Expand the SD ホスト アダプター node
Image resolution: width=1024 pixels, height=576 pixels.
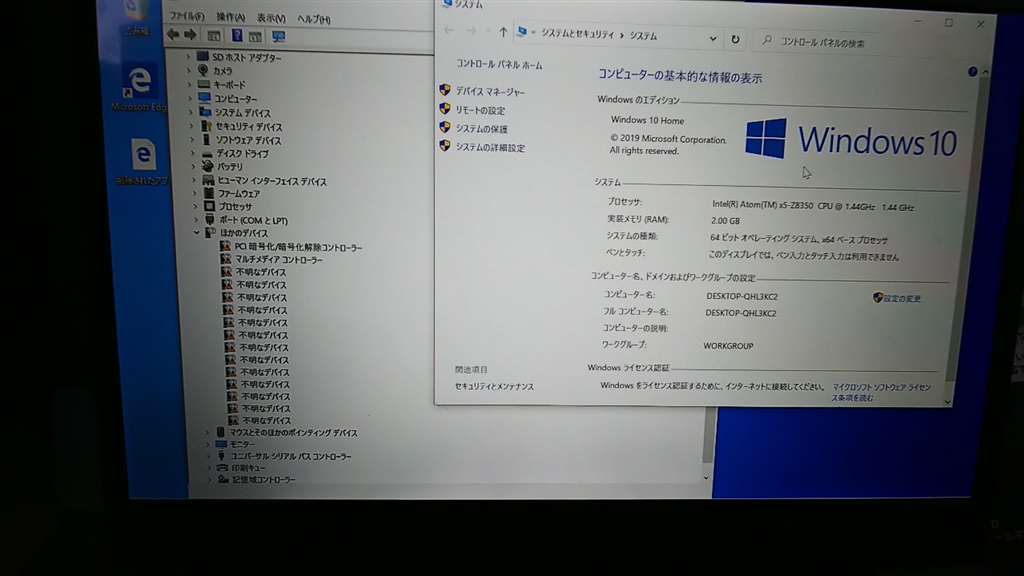[188, 57]
